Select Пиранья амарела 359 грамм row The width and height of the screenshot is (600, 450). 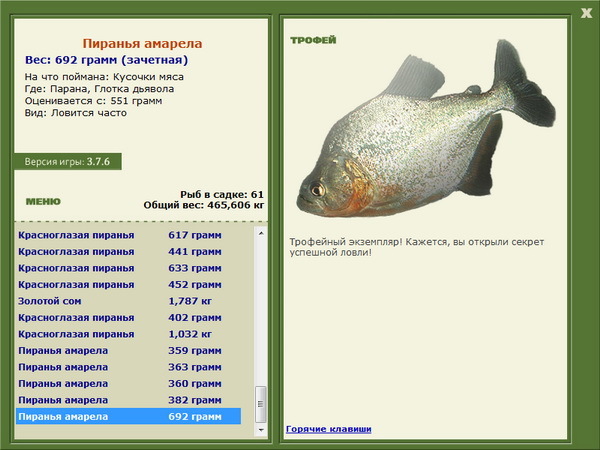[128, 350]
